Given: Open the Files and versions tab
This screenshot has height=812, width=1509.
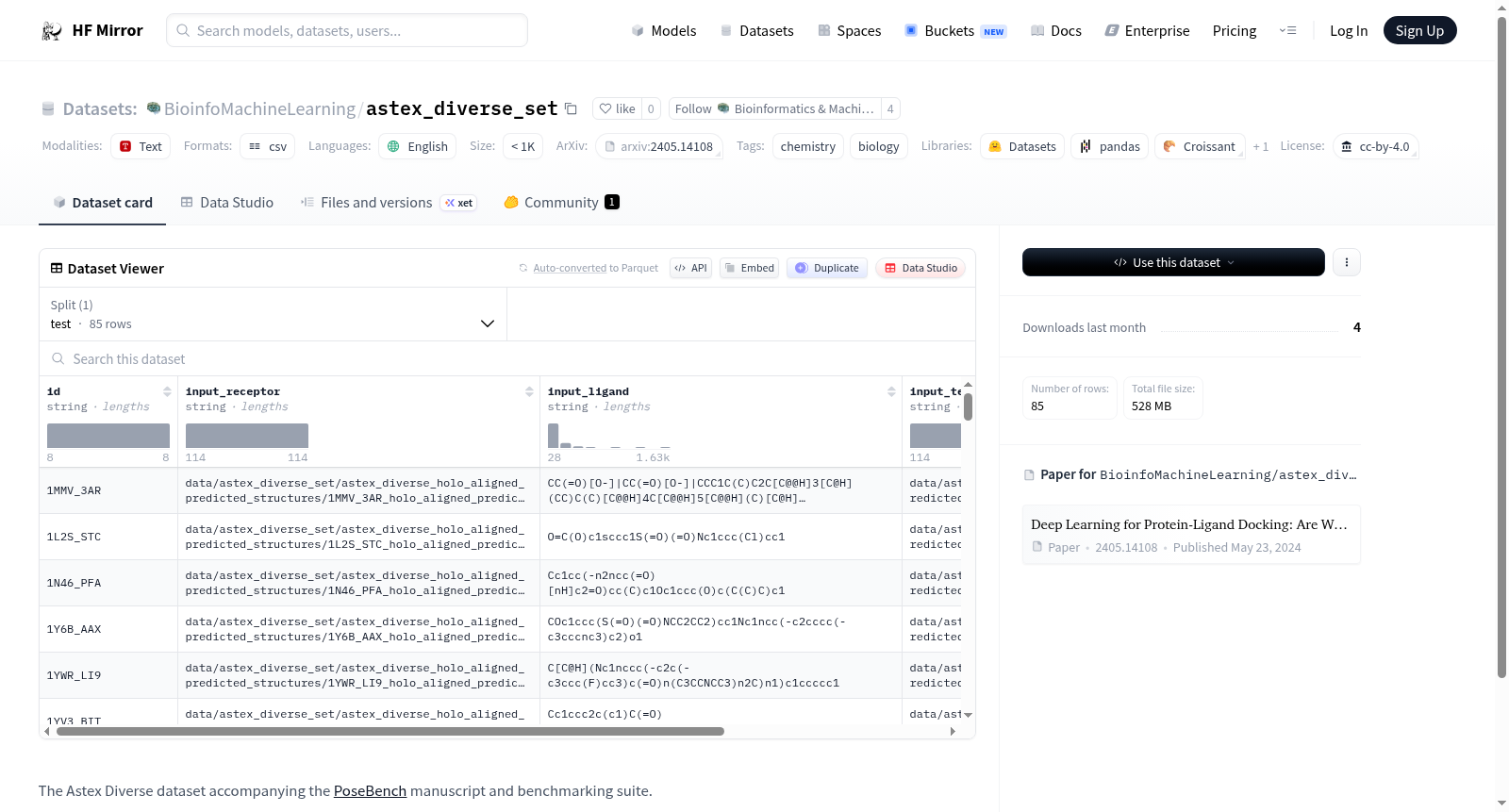Looking at the screenshot, I should [x=389, y=203].
